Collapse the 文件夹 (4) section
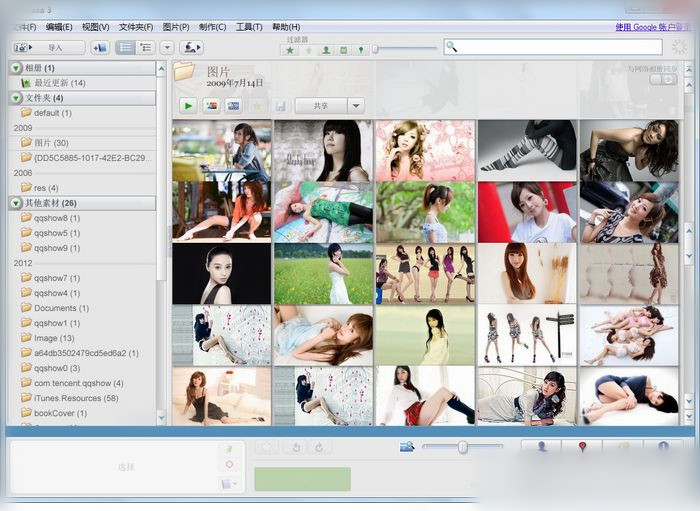700x511 pixels. [x=16, y=98]
